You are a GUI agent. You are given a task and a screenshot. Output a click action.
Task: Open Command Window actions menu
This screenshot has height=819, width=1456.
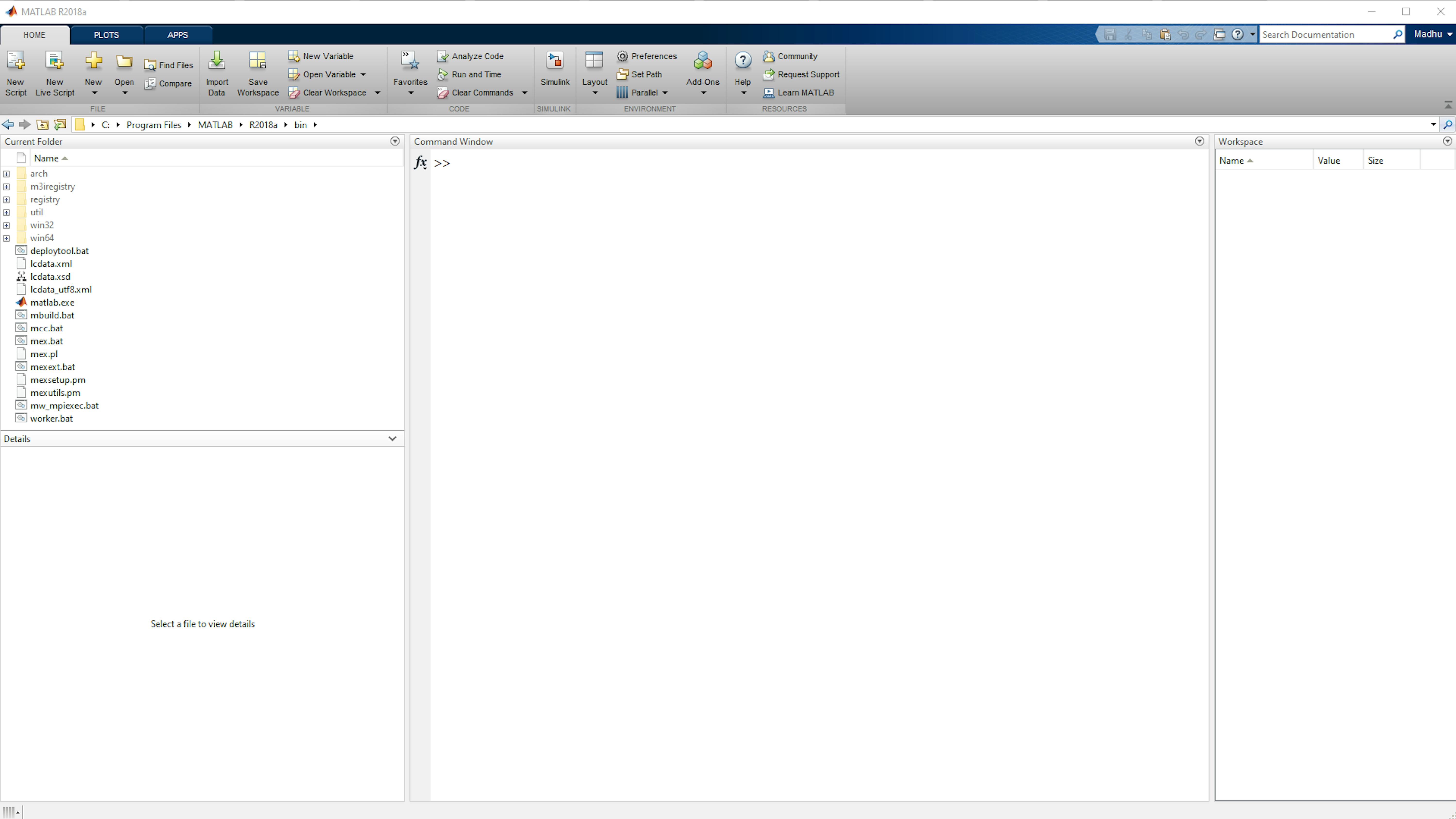(1200, 141)
